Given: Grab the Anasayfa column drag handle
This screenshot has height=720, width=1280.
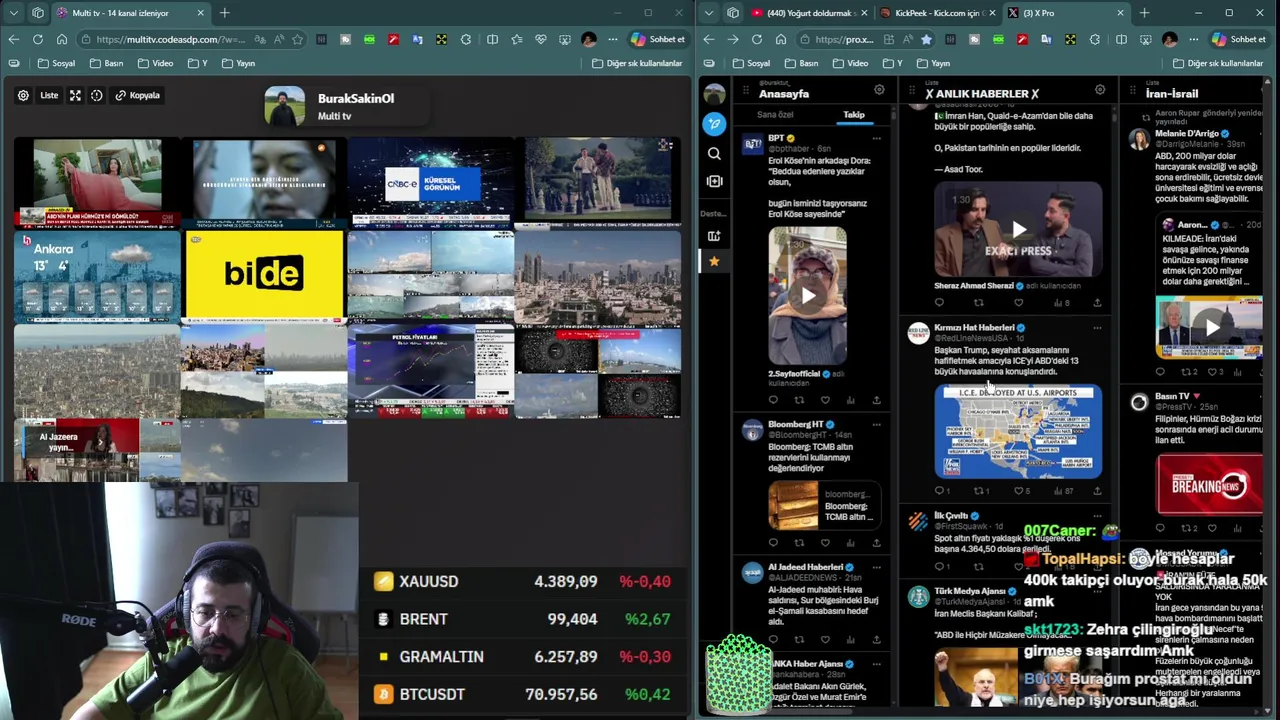Looking at the screenshot, I should click(746, 91).
